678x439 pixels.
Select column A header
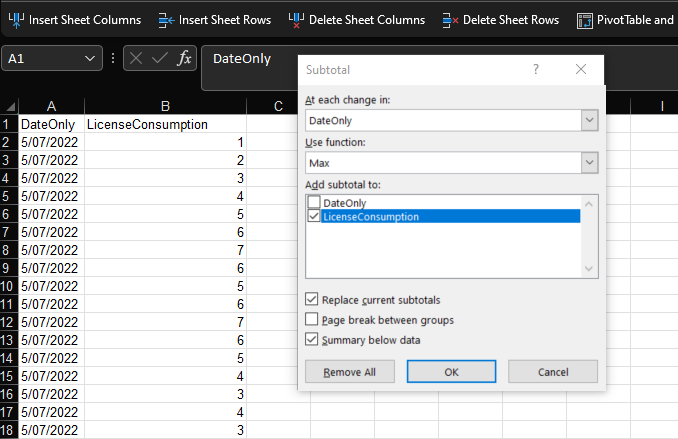pyautogui.click(x=51, y=106)
